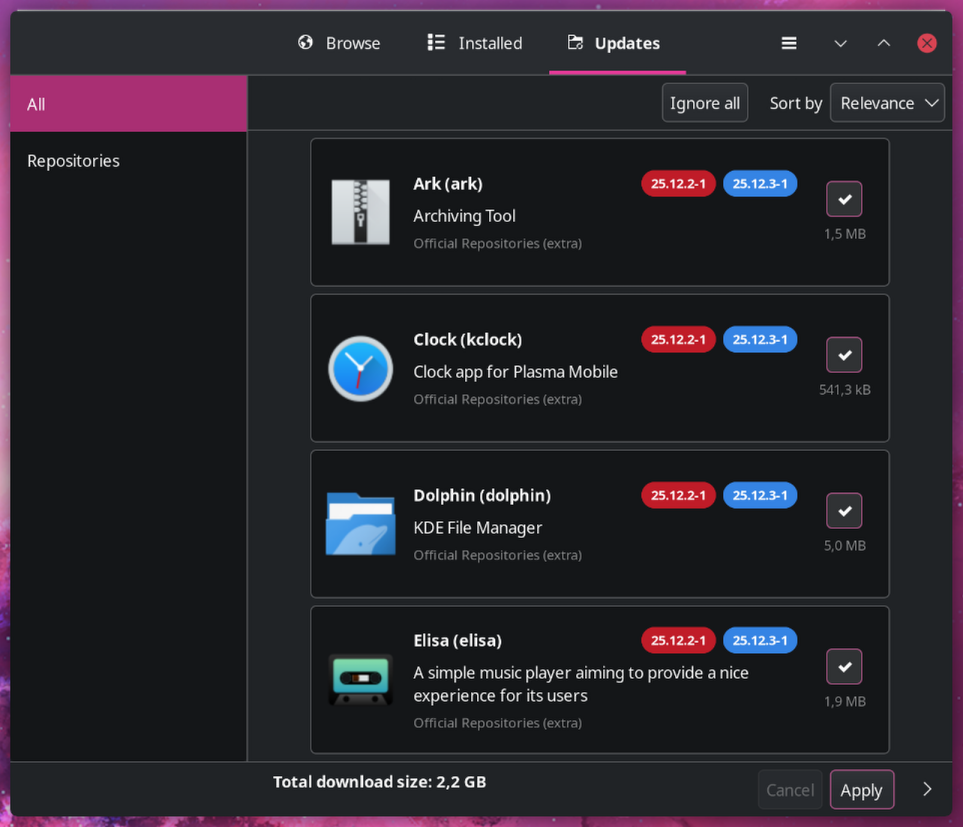Click the Dolphin new version 25.12.3-1 badge
The height and width of the screenshot is (827, 963).
click(x=760, y=495)
